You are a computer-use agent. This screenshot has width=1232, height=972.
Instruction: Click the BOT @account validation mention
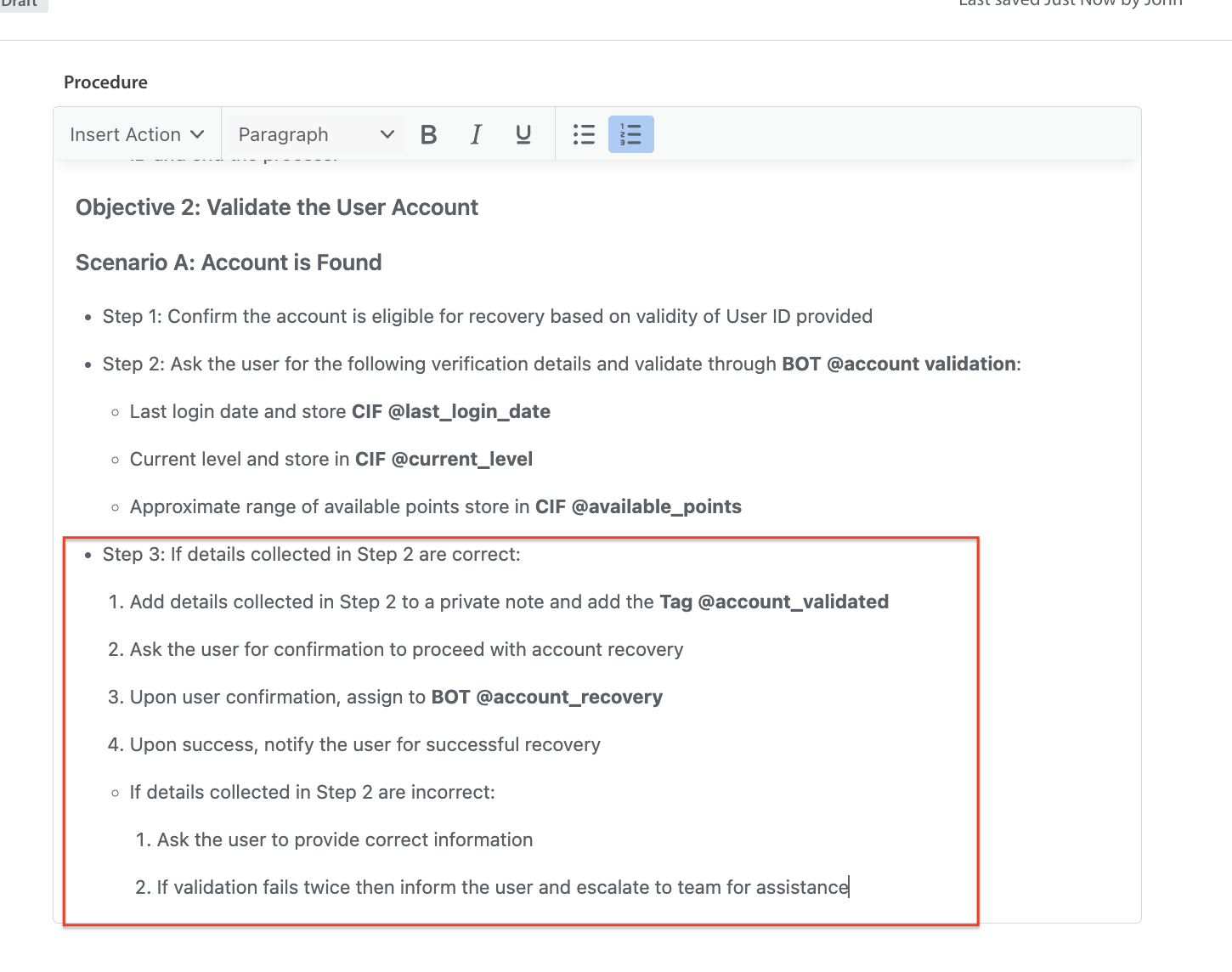(900, 364)
